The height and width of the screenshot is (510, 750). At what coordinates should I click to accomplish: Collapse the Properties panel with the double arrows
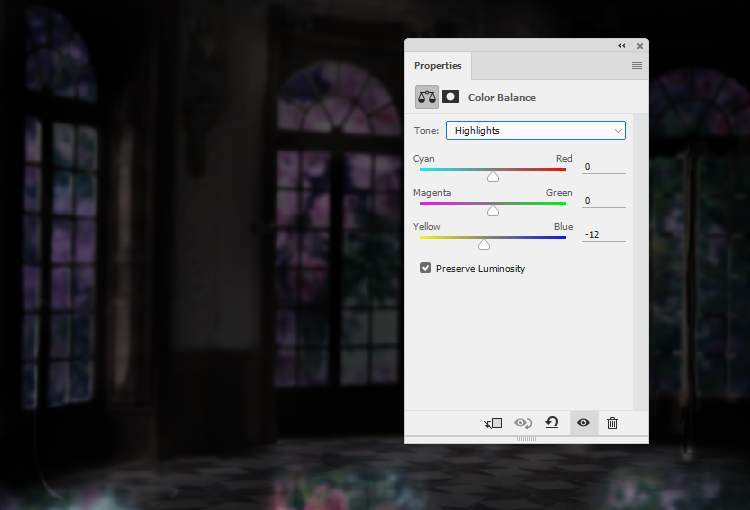point(622,45)
